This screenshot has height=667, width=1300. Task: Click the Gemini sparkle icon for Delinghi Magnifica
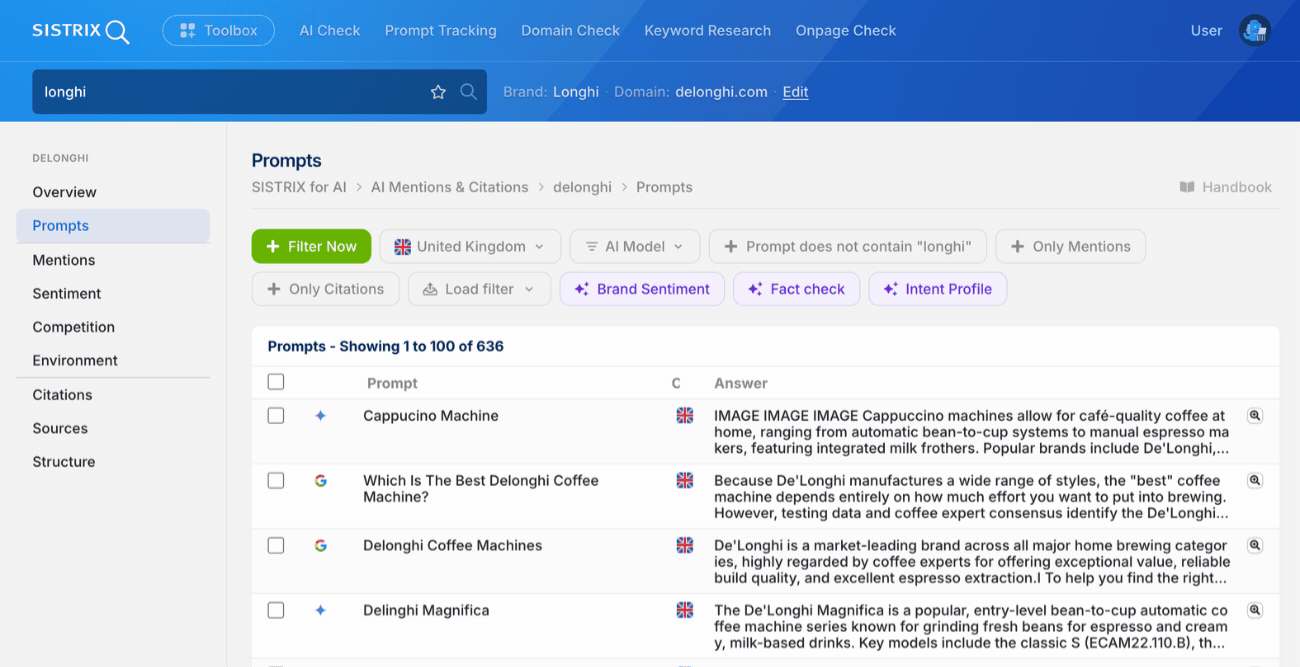[320, 610]
